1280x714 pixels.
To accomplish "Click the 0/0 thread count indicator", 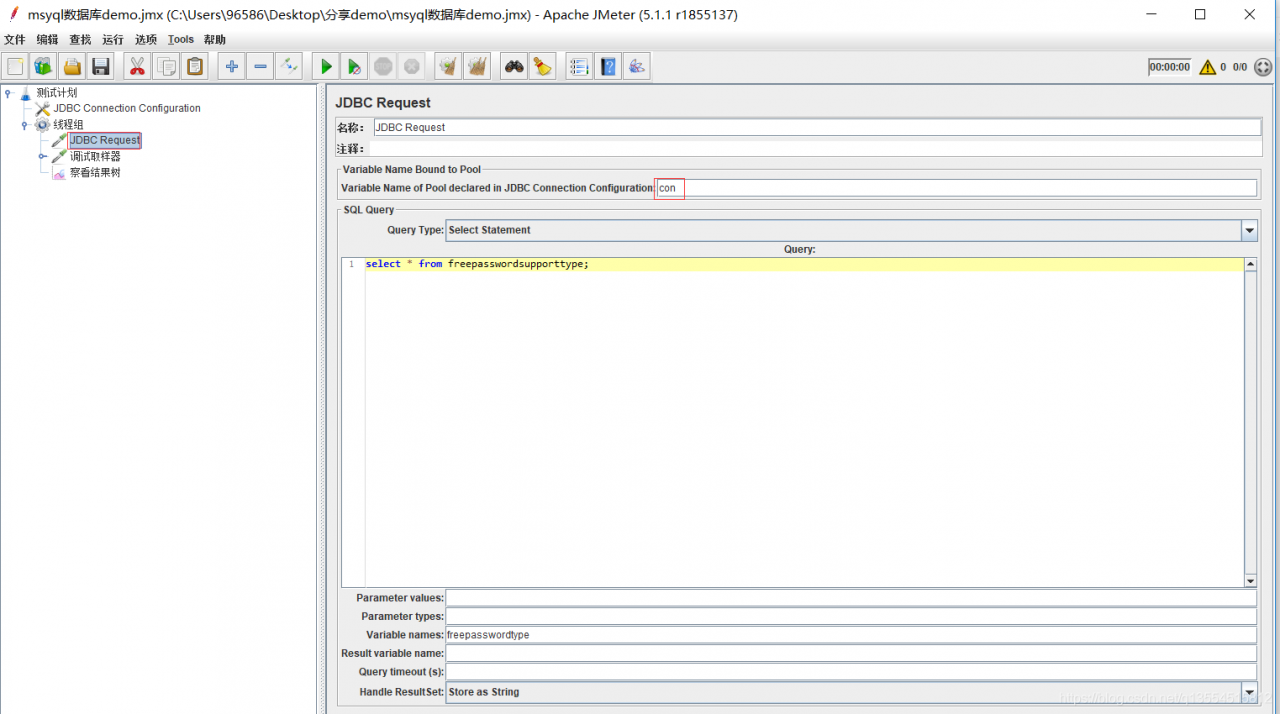I will coord(1240,67).
